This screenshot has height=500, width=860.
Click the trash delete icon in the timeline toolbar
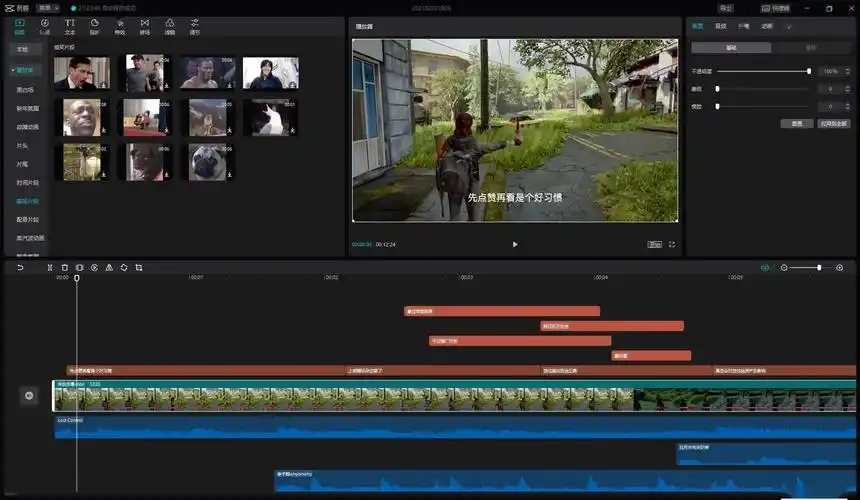(x=65, y=268)
